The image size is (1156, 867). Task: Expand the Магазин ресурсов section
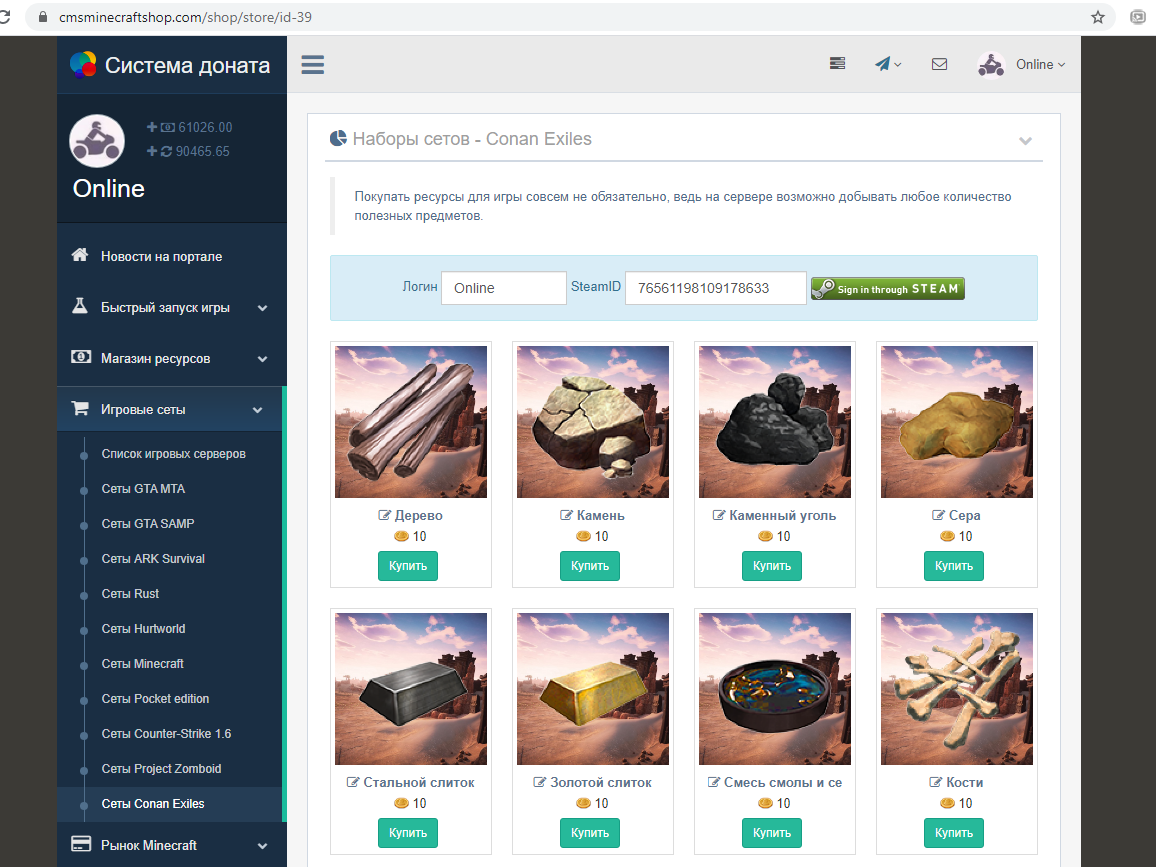(171, 359)
